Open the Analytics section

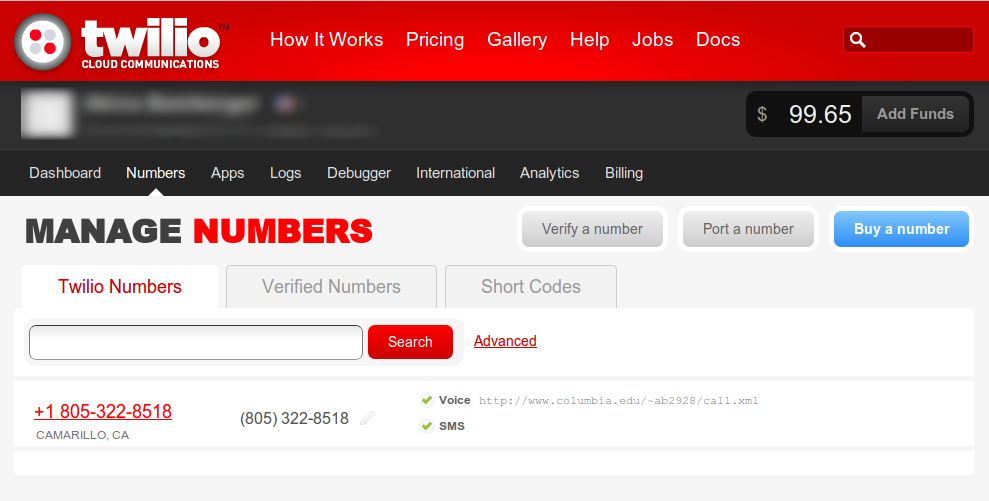(x=549, y=173)
